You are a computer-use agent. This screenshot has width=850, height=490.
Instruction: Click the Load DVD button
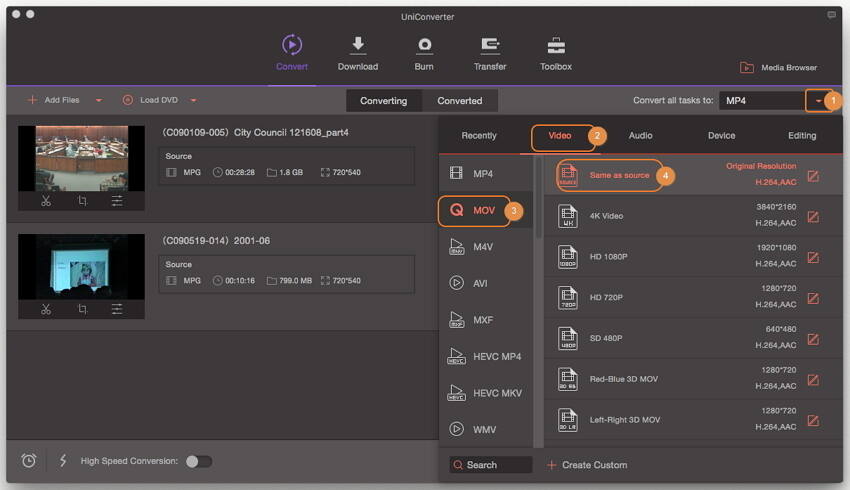pos(151,100)
